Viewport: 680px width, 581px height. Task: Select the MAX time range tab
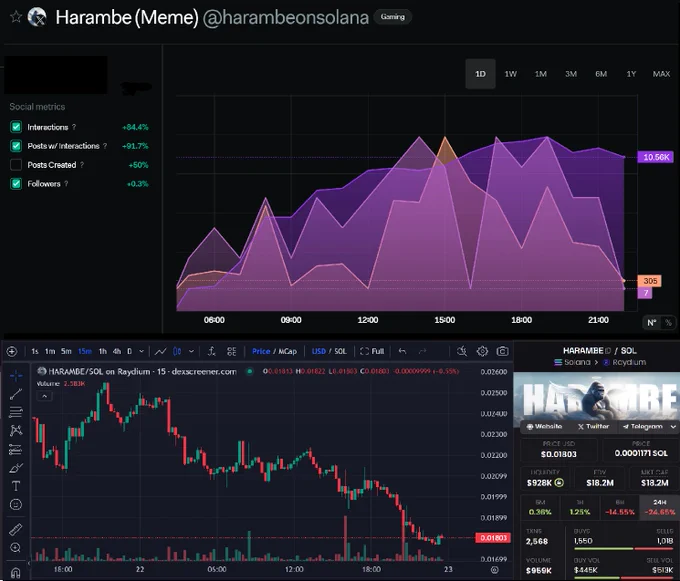tap(661, 74)
